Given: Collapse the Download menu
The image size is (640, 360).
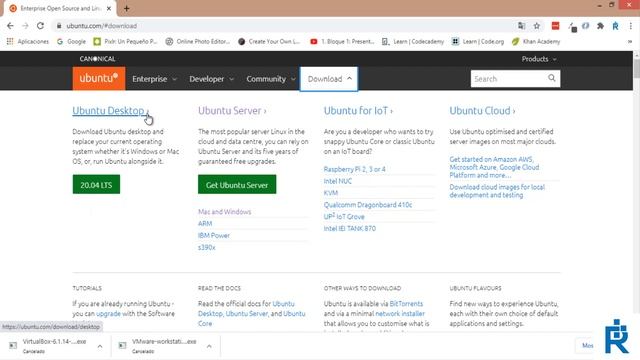Looking at the screenshot, I should tap(329, 79).
